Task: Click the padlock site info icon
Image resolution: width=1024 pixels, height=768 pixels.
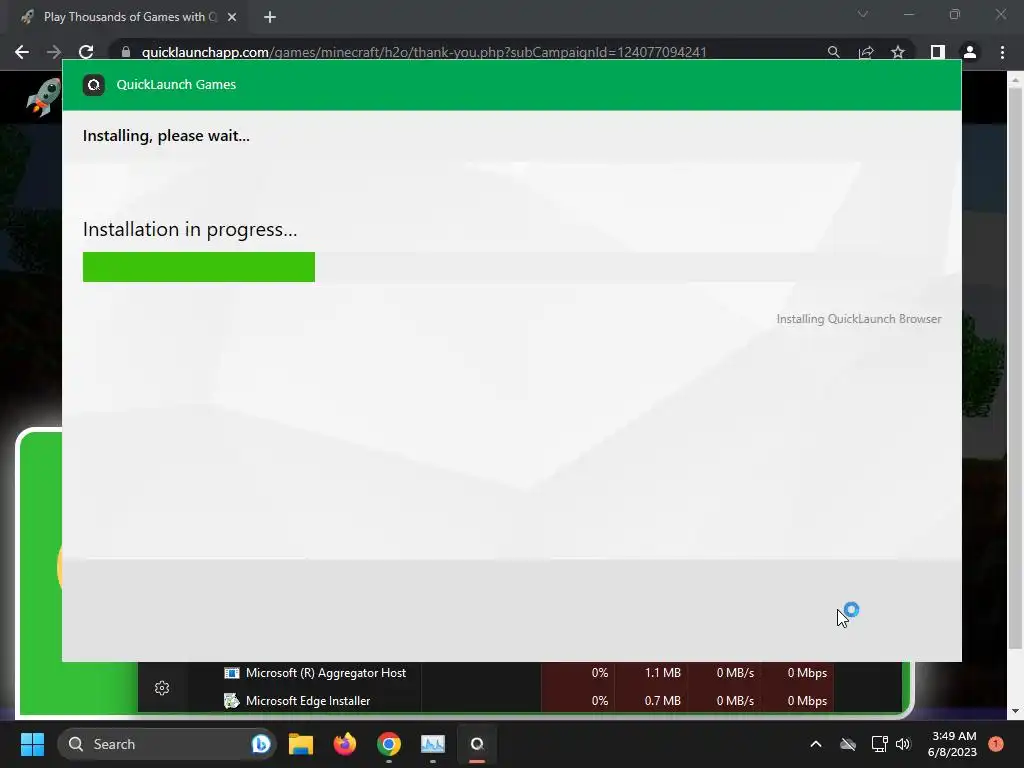Action: click(x=126, y=52)
